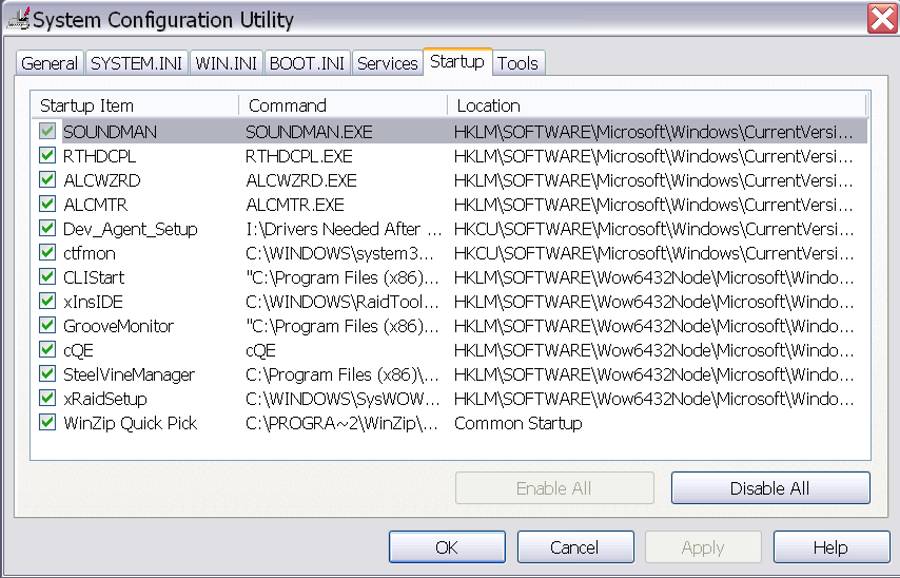Click the Cancel button
Screen dimensions: 900x578
[x=575, y=547]
